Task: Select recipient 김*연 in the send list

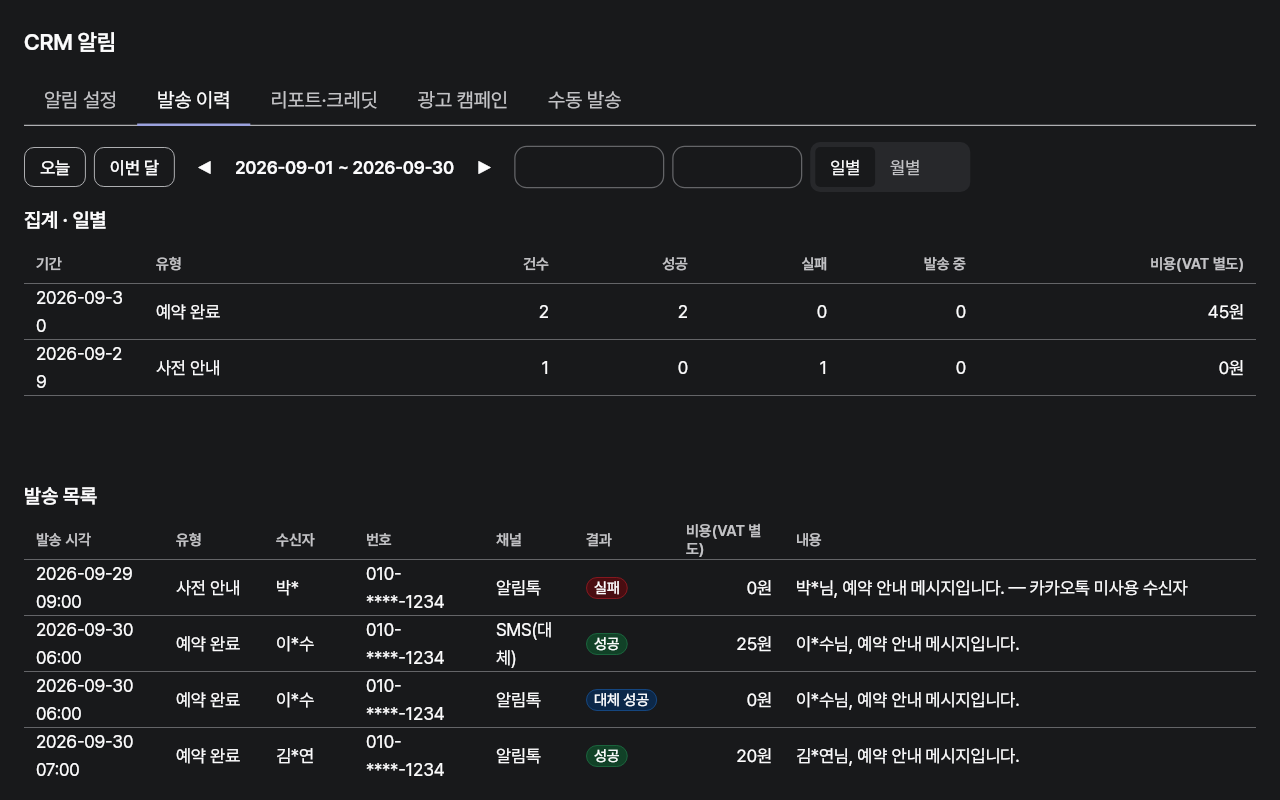Action: (x=295, y=756)
